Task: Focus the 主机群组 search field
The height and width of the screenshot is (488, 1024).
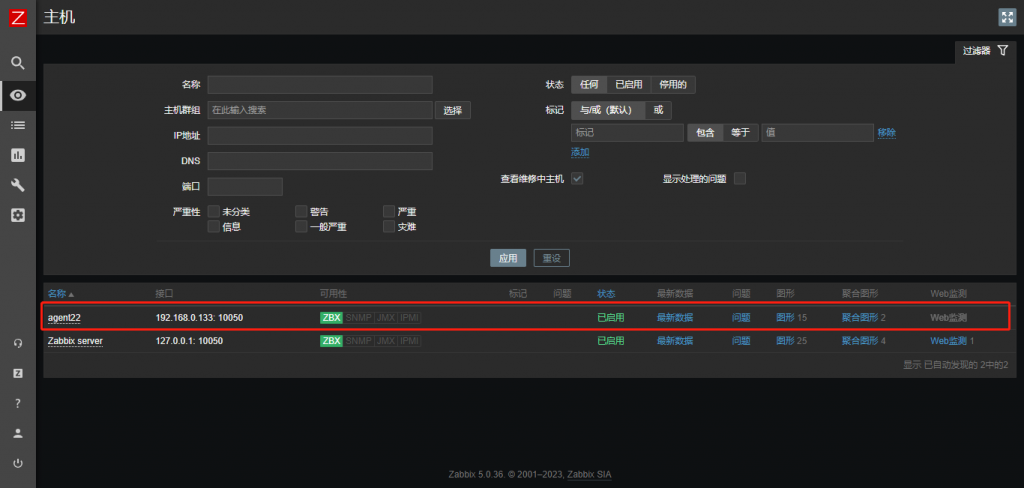Action: pos(320,110)
